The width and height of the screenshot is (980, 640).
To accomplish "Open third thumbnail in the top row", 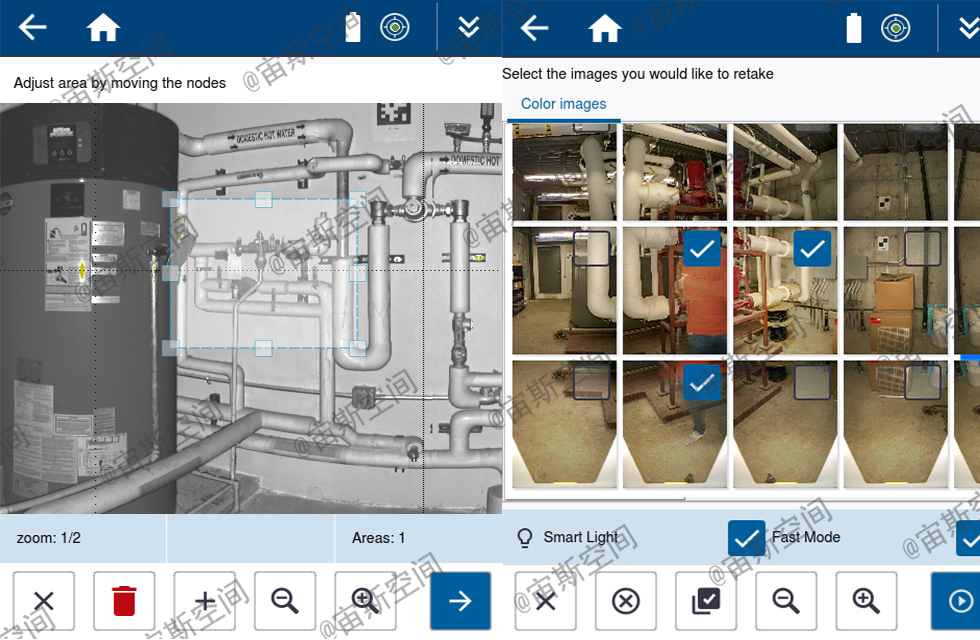I will (x=786, y=172).
